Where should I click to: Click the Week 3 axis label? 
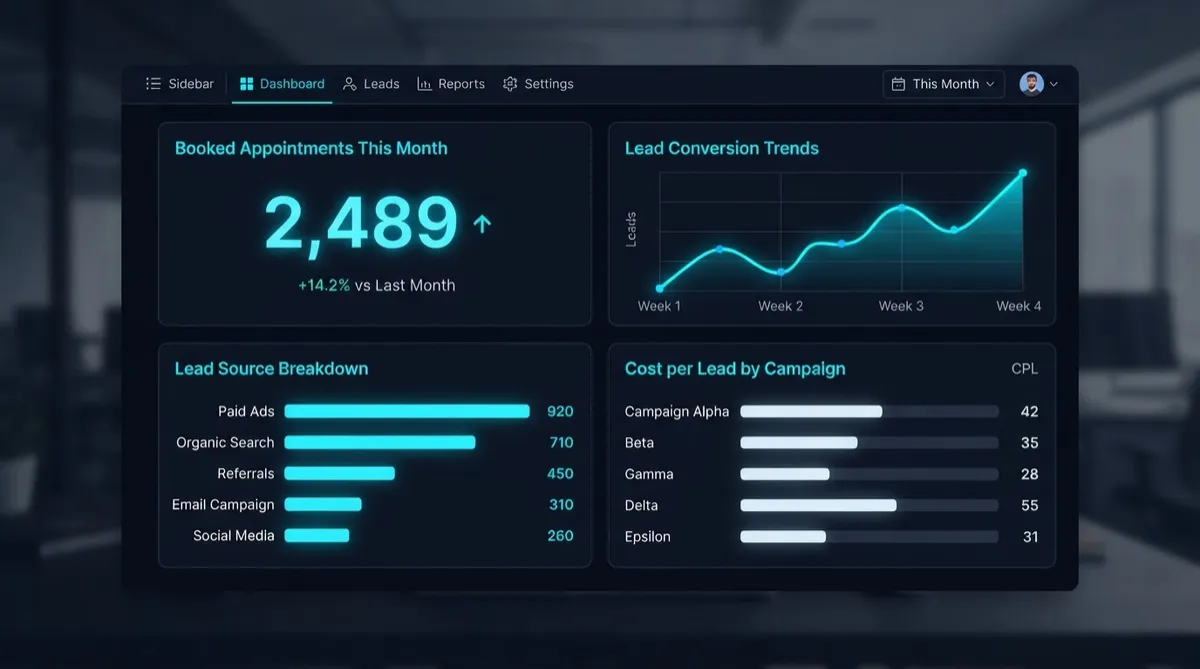pos(901,306)
